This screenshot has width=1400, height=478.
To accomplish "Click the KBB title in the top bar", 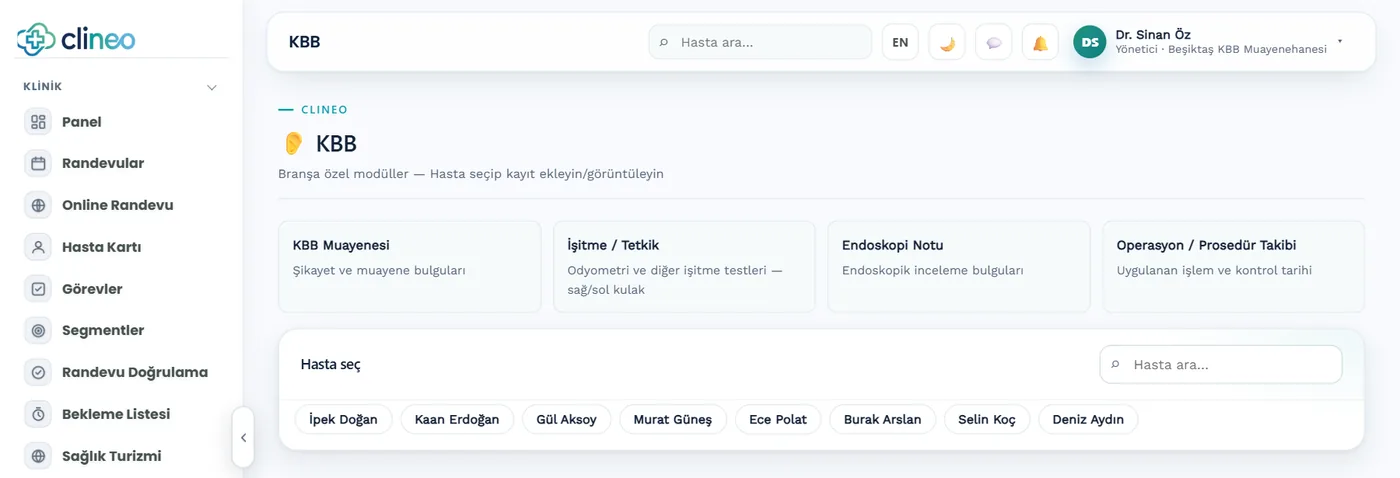I will click(304, 42).
